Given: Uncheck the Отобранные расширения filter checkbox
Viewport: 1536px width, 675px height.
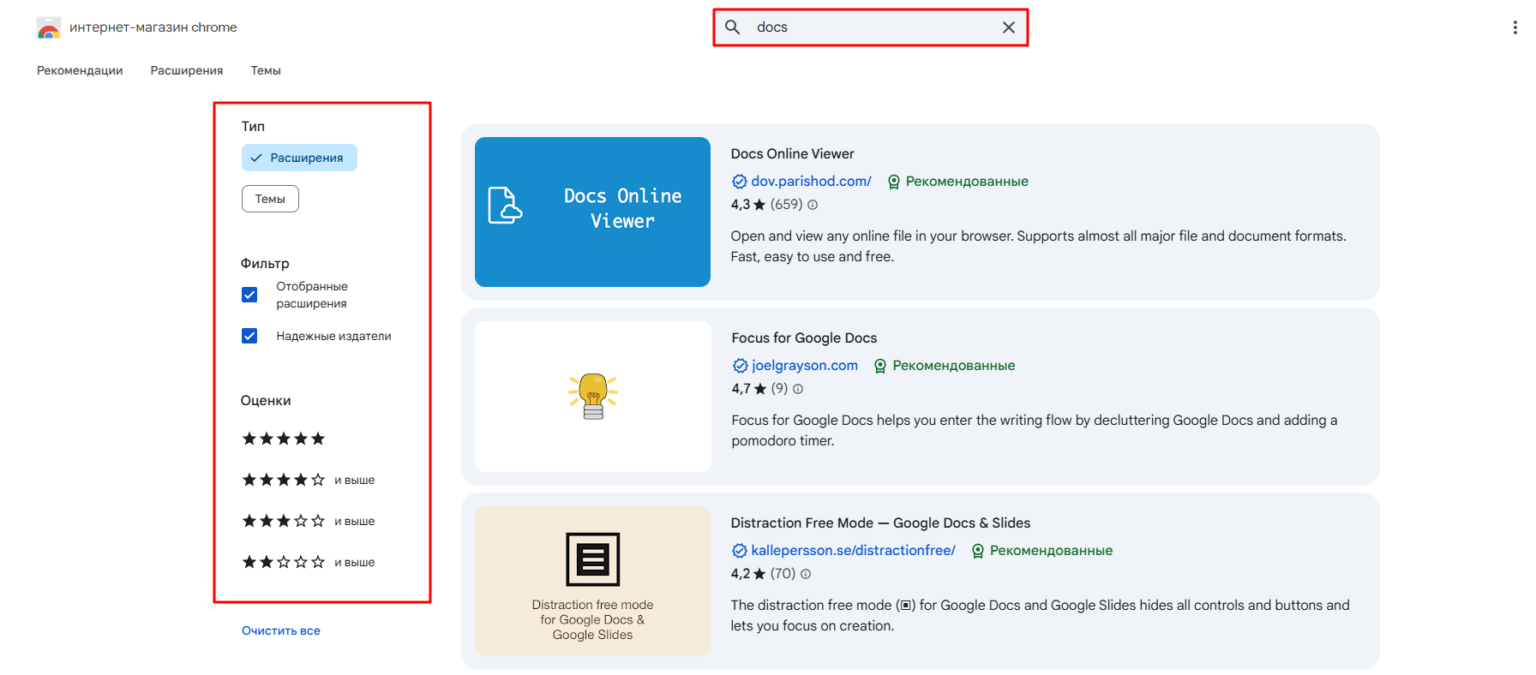Looking at the screenshot, I should (250, 295).
